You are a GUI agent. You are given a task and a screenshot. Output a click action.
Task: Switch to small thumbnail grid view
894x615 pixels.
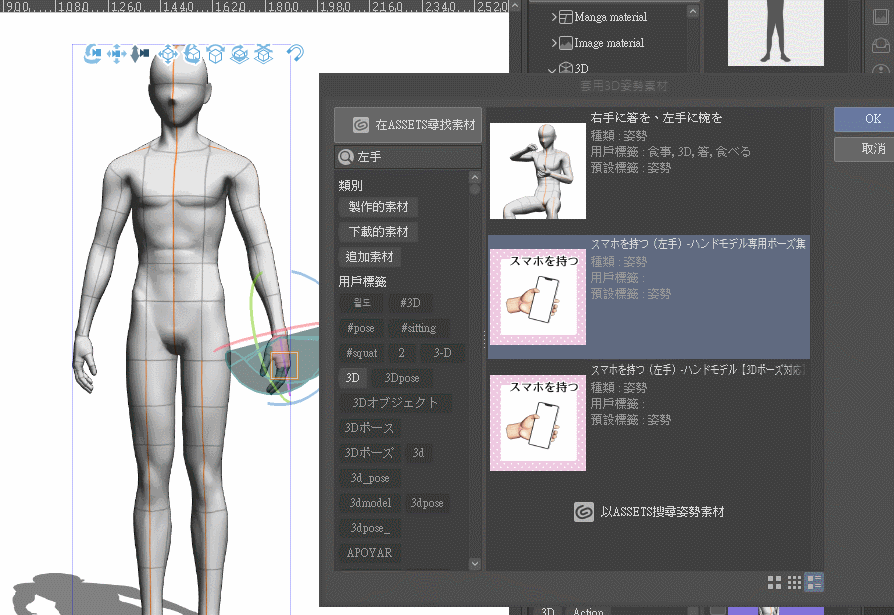point(794,582)
